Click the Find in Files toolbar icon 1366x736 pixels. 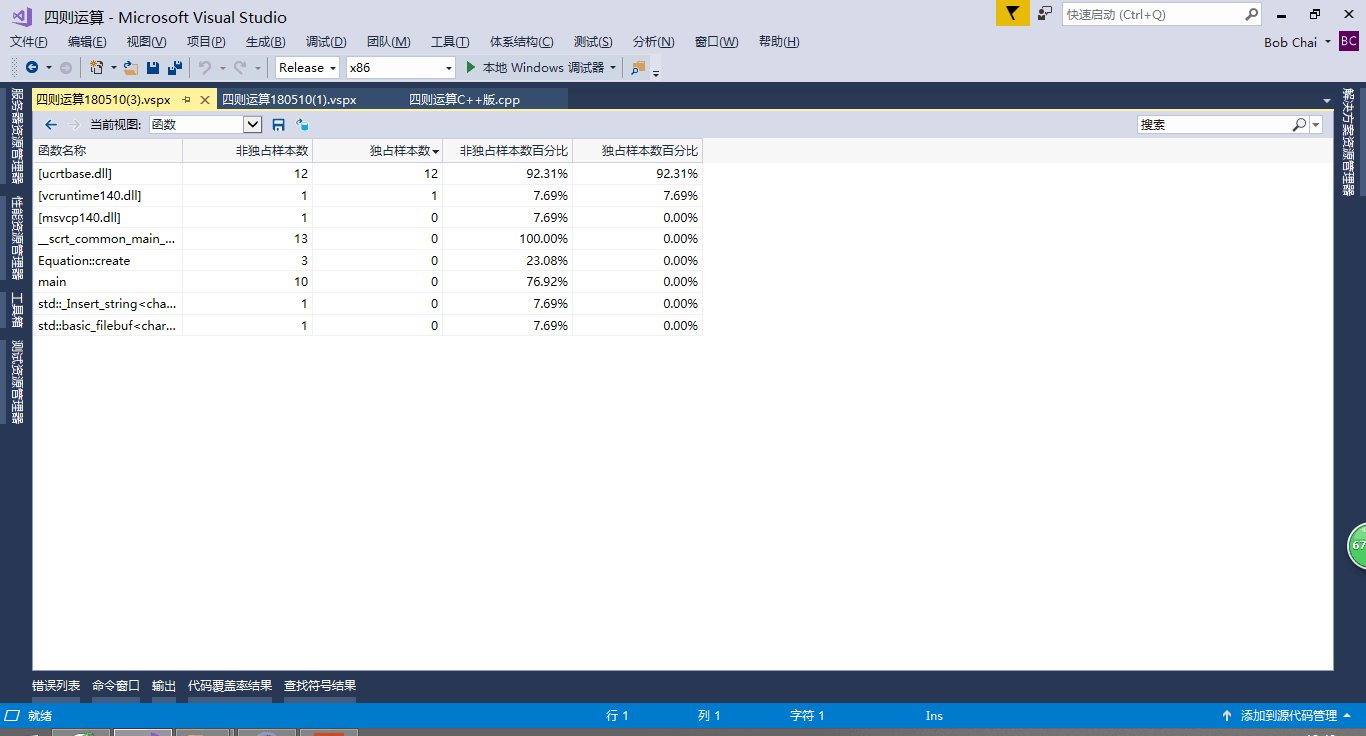637,68
